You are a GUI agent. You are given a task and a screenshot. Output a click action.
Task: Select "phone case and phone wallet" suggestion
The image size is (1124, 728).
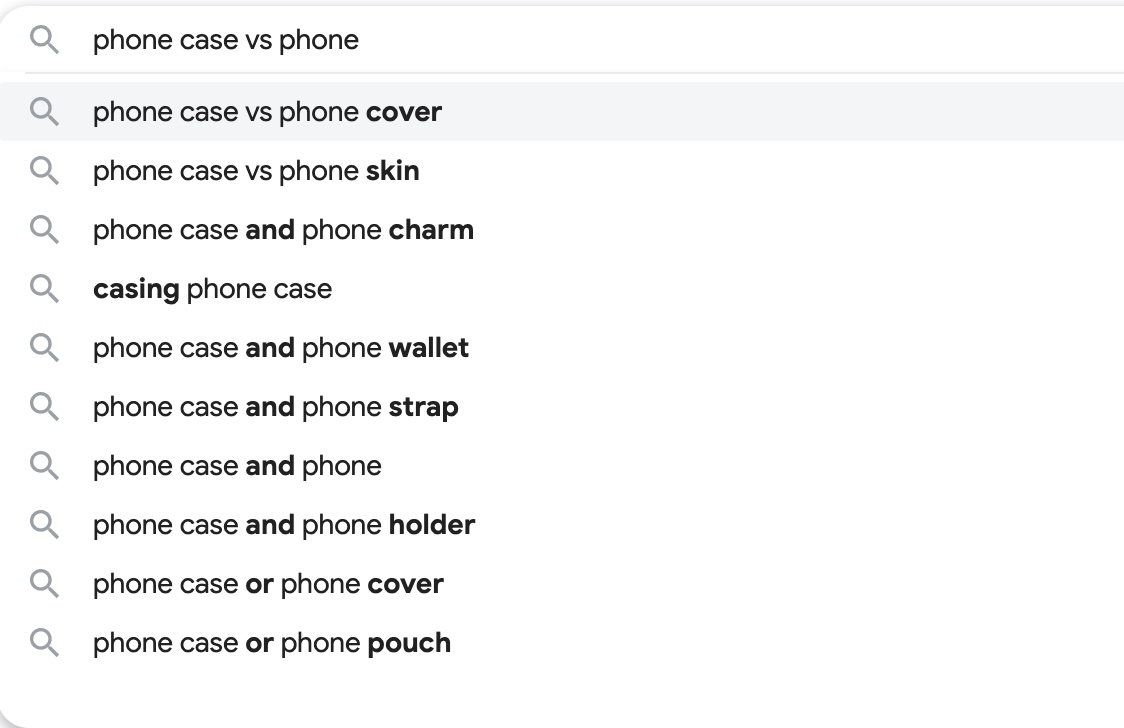pyautogui.click(x=281, y=348)
